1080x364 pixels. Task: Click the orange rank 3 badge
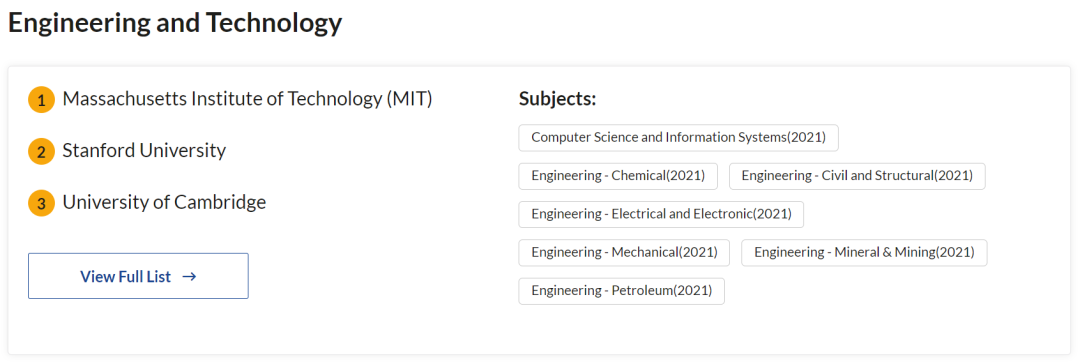coord(41,204)
